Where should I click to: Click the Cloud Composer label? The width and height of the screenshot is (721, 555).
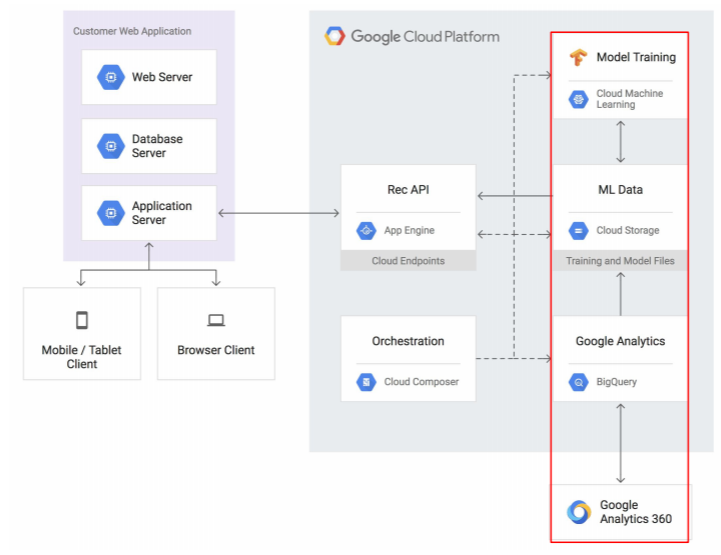422,382
